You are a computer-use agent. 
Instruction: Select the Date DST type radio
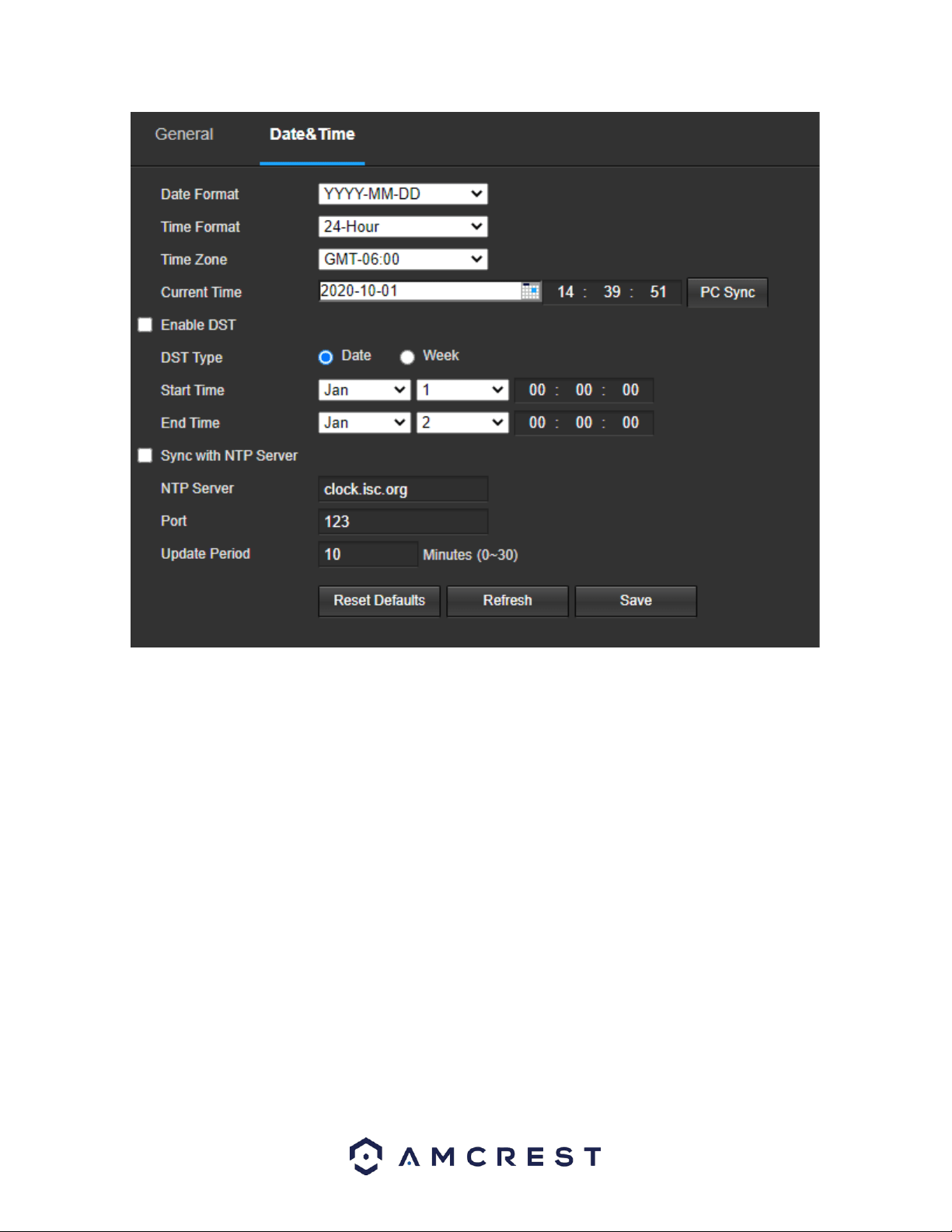pyautogui.click(x=326, y=358)
